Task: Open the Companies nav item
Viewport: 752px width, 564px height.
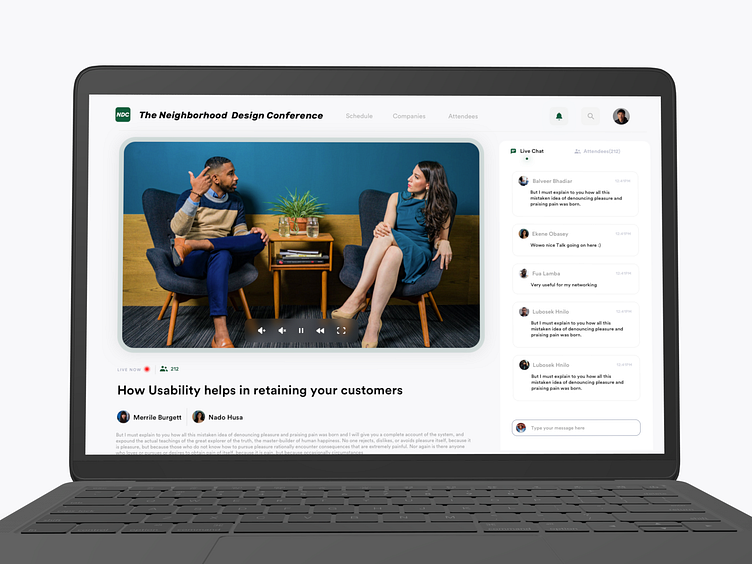Action: (409, 116)
